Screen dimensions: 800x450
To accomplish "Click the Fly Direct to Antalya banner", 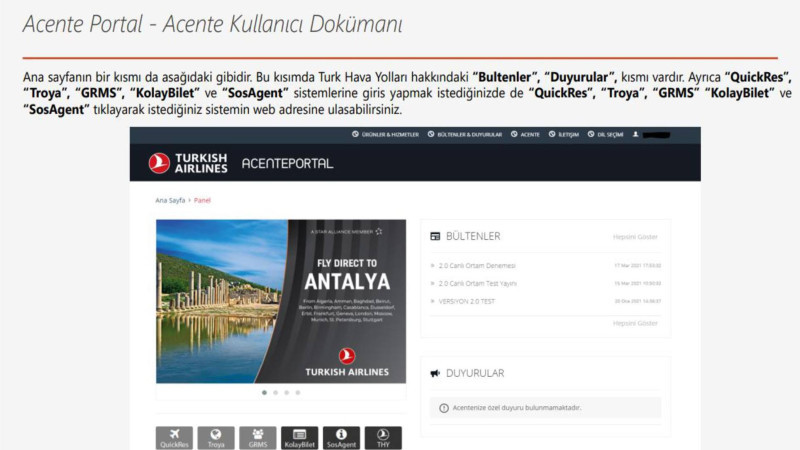I will pyautogui.click(x=281, y=302).
